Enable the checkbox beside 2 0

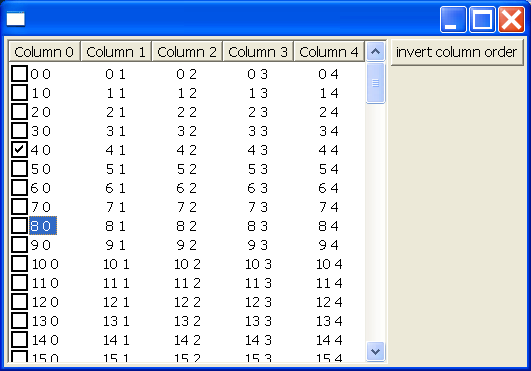(x=19, y=111)
